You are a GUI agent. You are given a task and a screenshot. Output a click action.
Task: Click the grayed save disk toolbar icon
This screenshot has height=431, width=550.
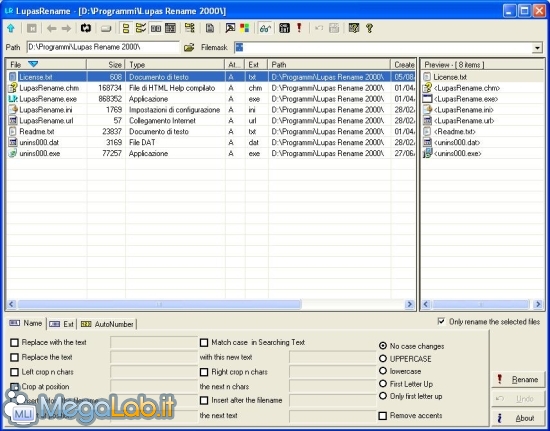click(334, 28)
